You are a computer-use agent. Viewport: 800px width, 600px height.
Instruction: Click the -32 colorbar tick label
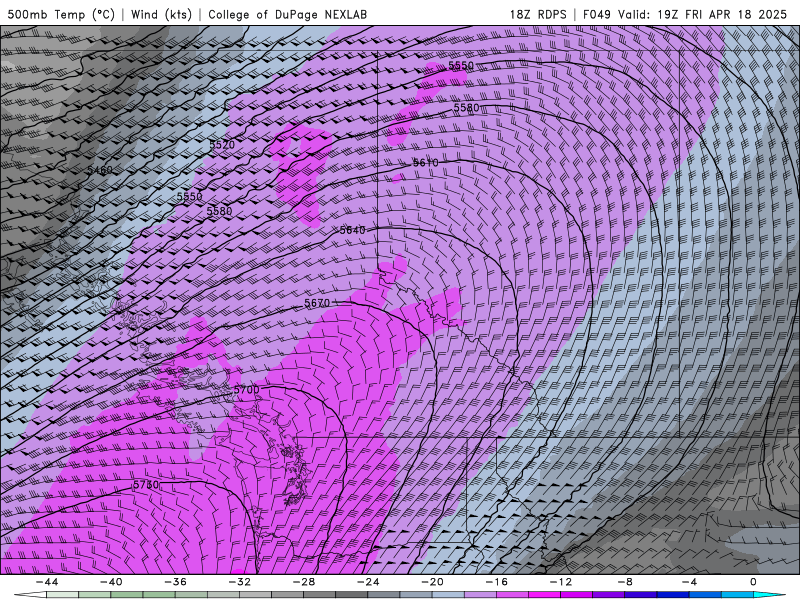point(240,582)
